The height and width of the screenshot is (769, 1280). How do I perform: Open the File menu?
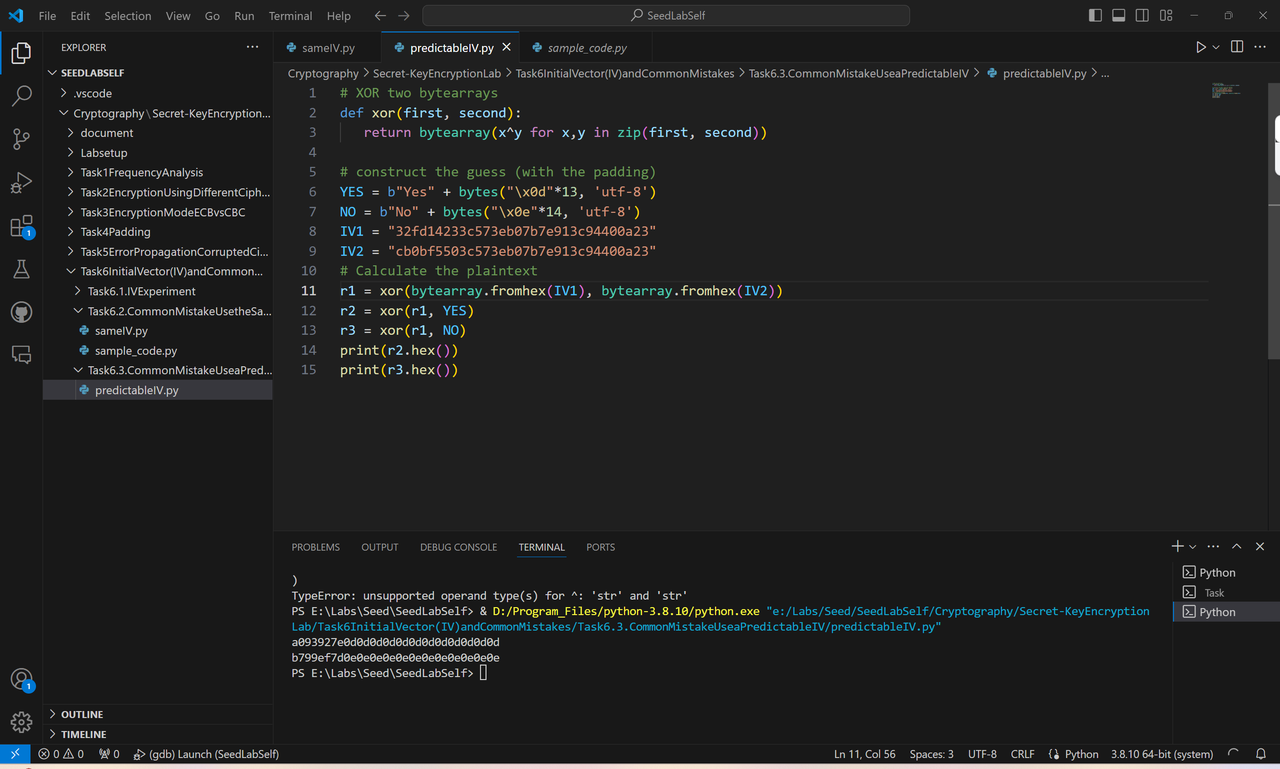pos(47,16)
